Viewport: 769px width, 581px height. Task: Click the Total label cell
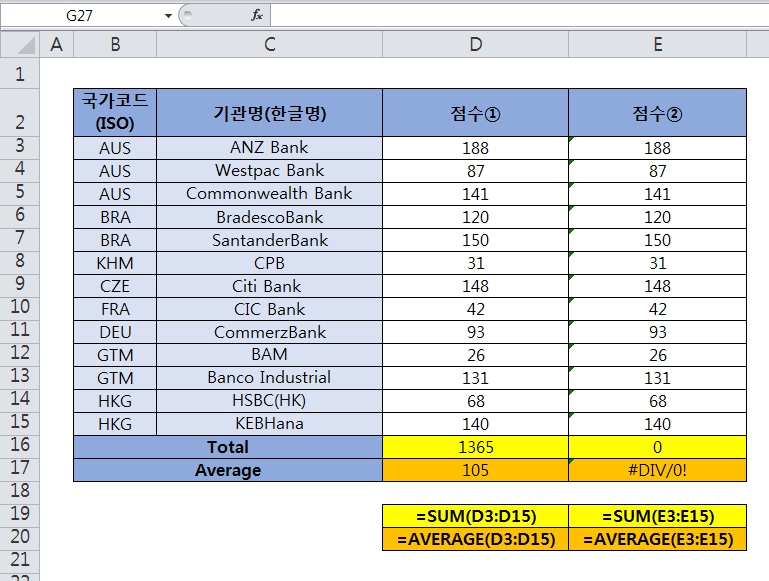[x=228, y=447]
